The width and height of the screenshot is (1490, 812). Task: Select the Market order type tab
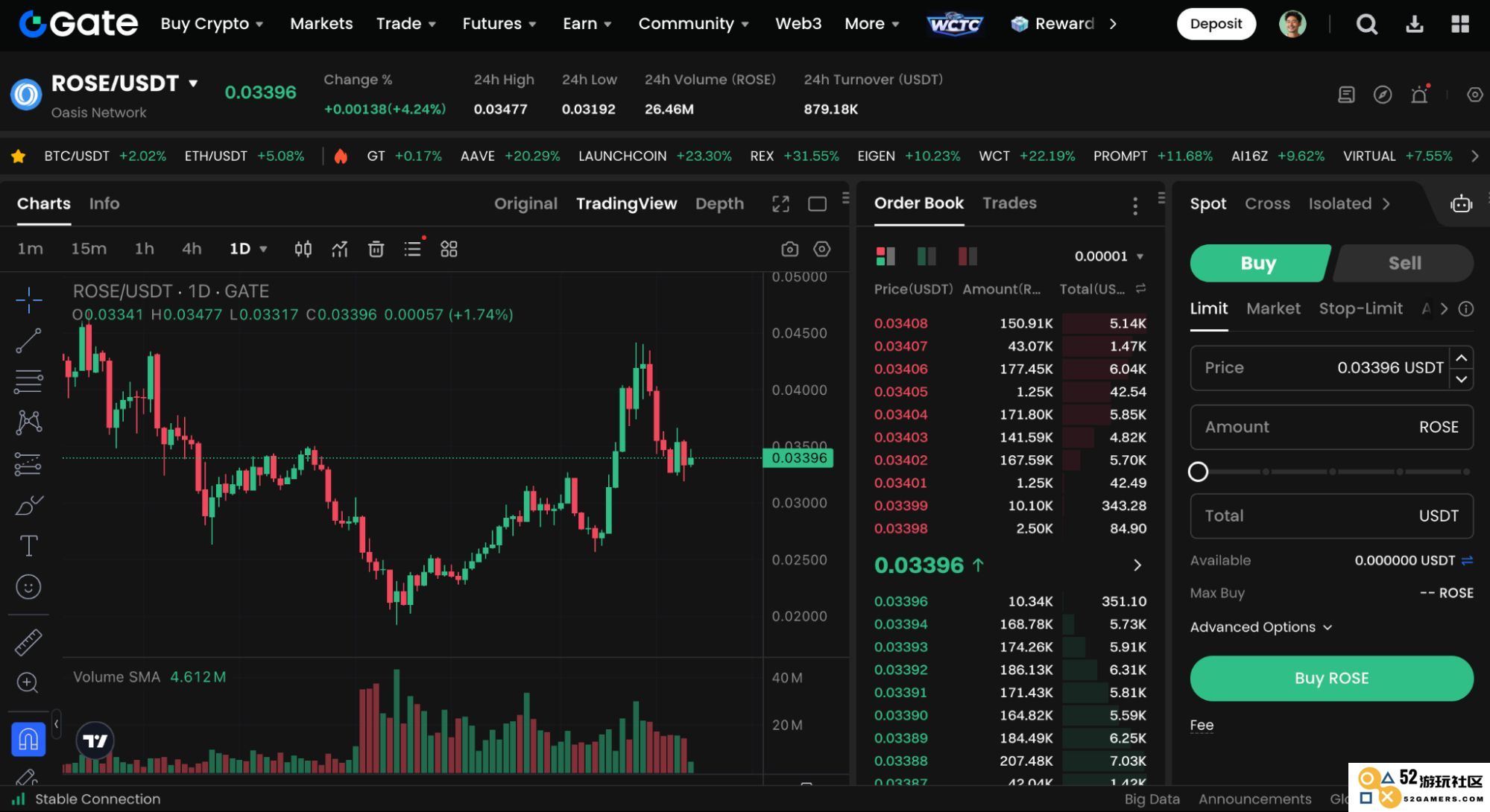[x=1273, y=308]
